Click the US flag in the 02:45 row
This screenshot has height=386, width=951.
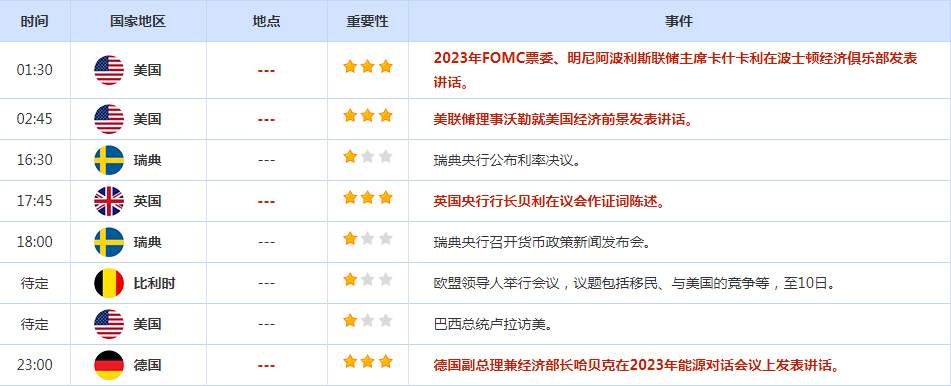(x=109, y=119)
